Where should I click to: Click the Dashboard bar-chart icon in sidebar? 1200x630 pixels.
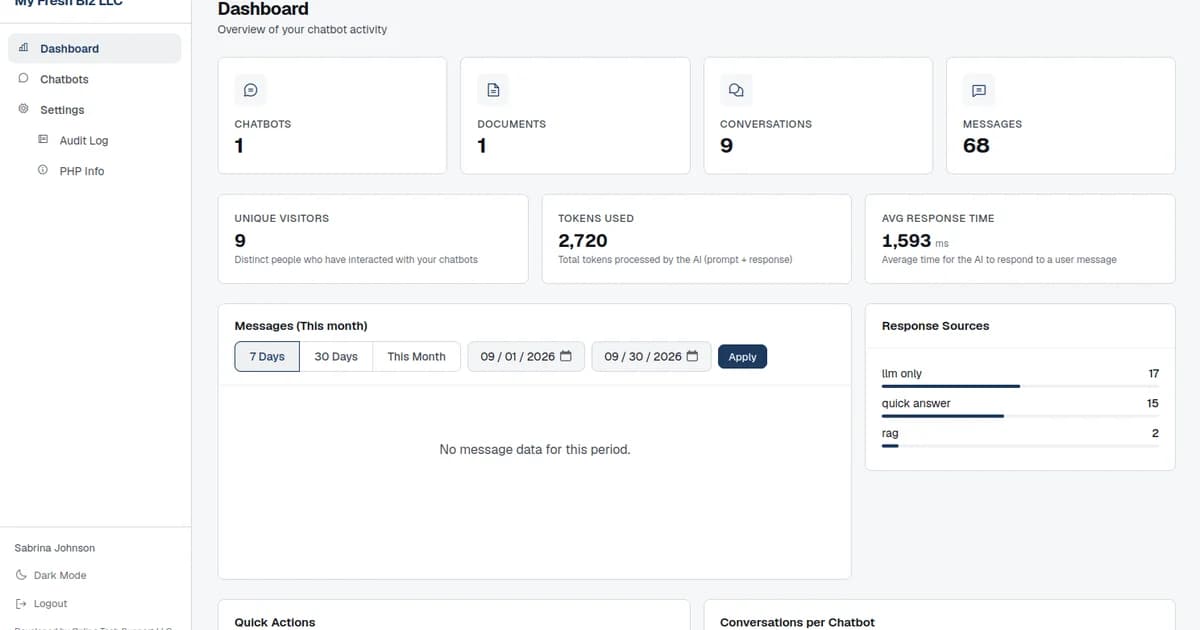pos(23,48)
